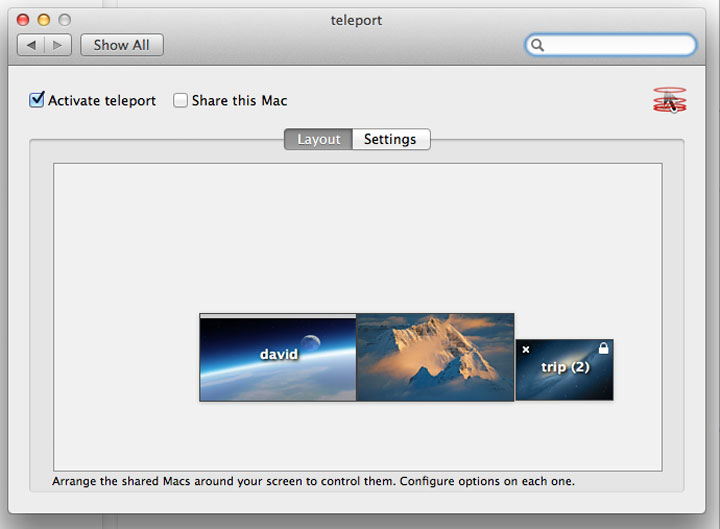Switch to the Layout tab
Image resolution: width=720 pixels, height=529 pixels.
click(x=319, y=139)
